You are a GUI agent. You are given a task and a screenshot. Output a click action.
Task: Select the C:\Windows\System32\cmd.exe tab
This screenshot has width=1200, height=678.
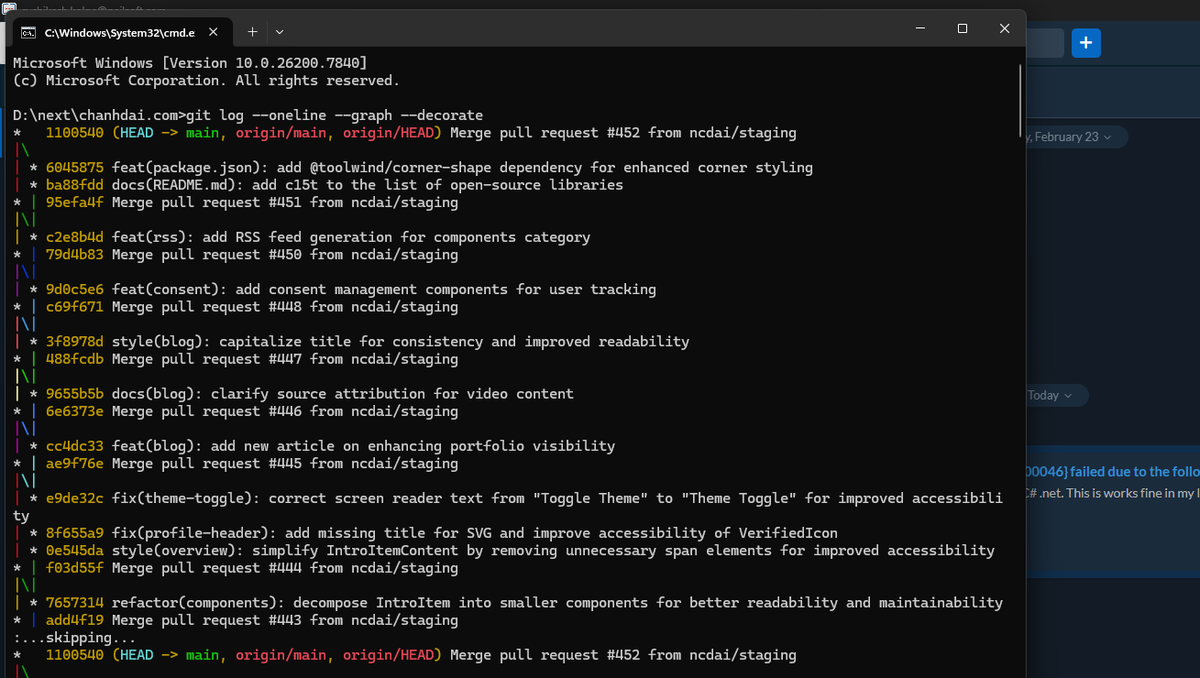pyautogui.click(x=121, y=32)
